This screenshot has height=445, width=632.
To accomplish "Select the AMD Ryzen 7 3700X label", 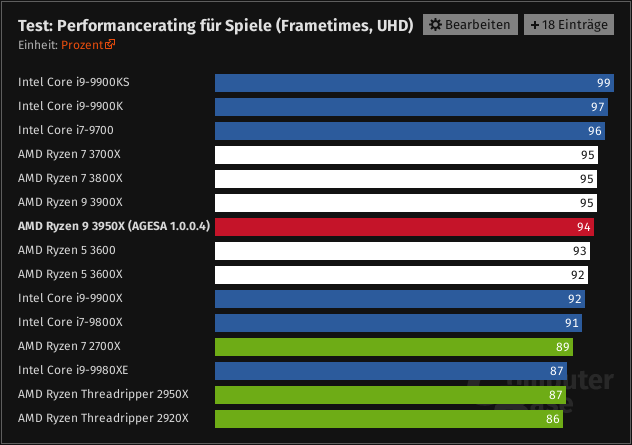I will (x=69, y=154).
